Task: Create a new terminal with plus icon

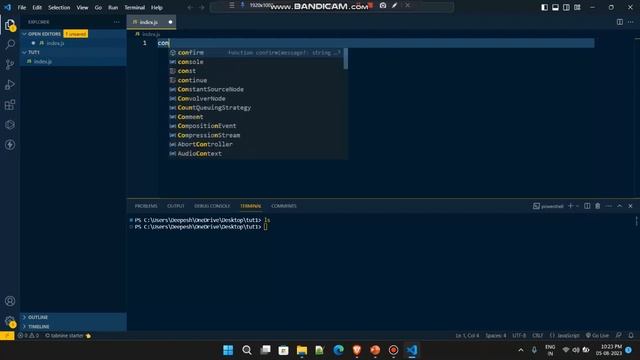Action: (571, 206)
